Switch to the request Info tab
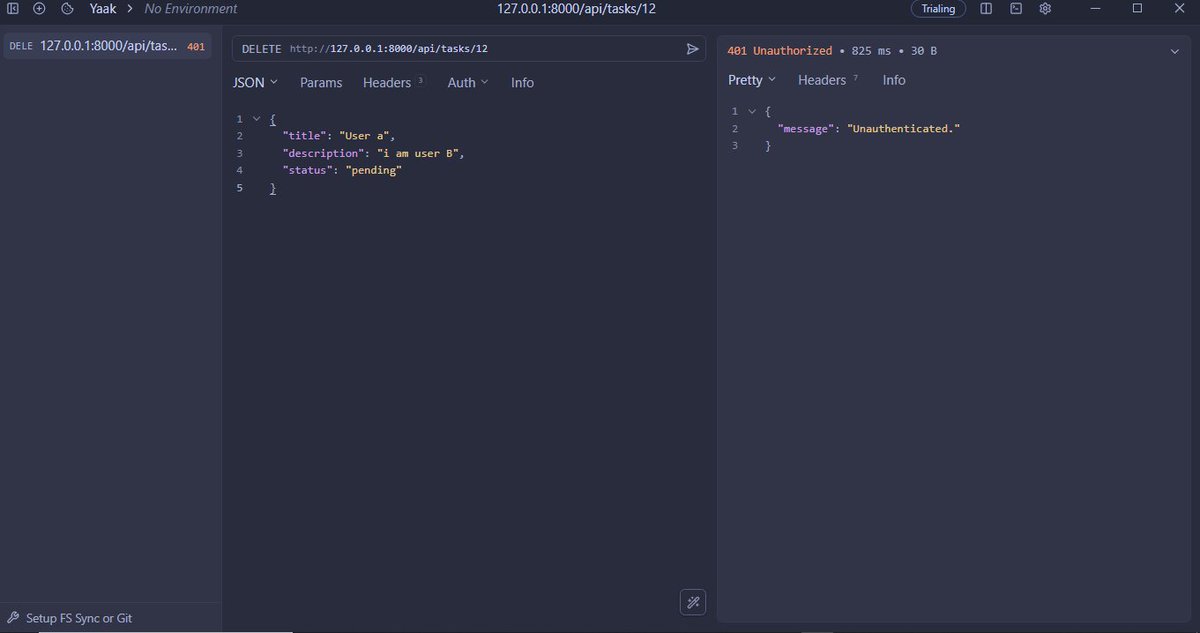The height and width of the screenshot is (633, 1200). 522,82
